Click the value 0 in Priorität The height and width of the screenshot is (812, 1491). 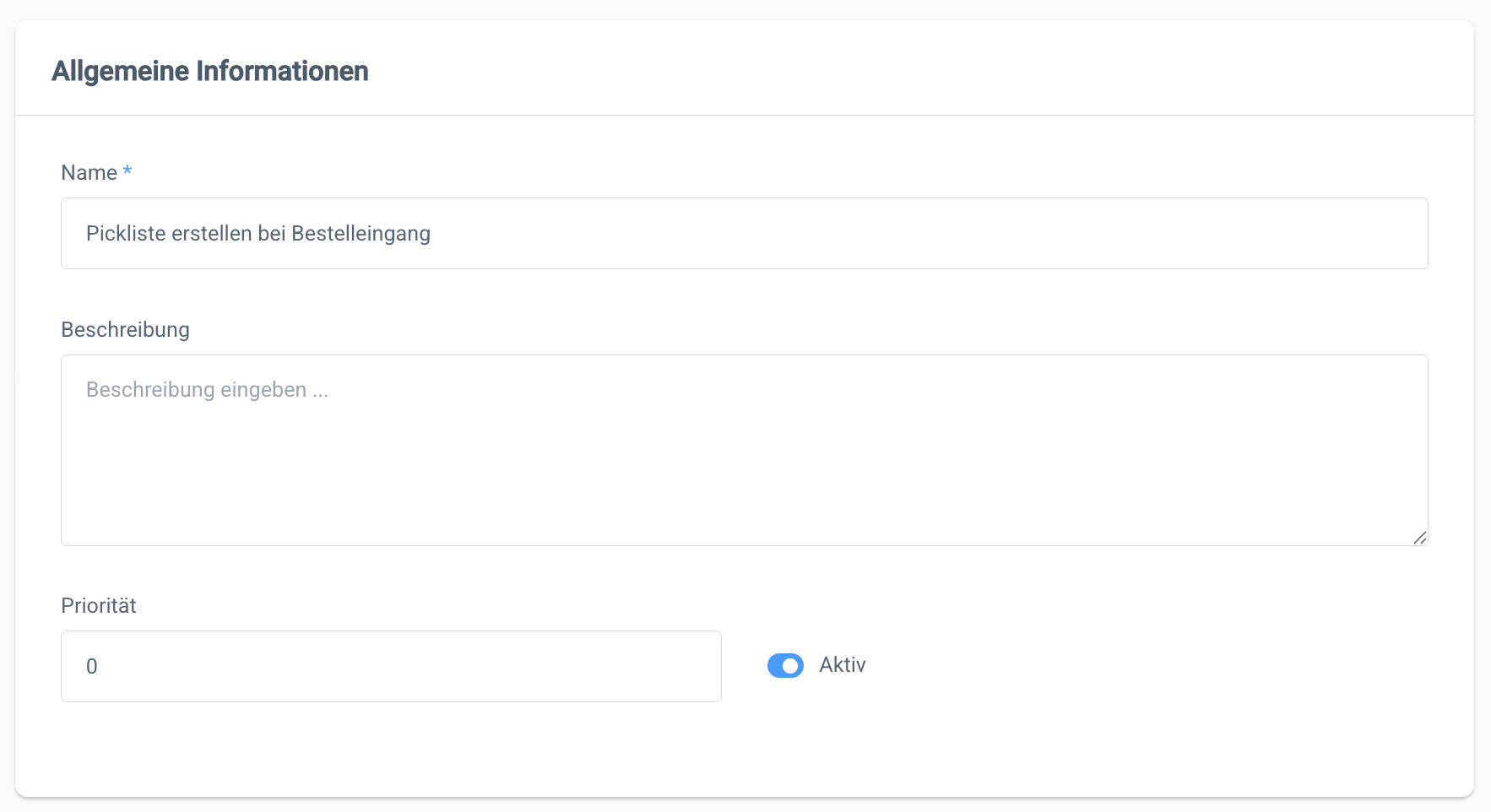(x=92, y=667)
